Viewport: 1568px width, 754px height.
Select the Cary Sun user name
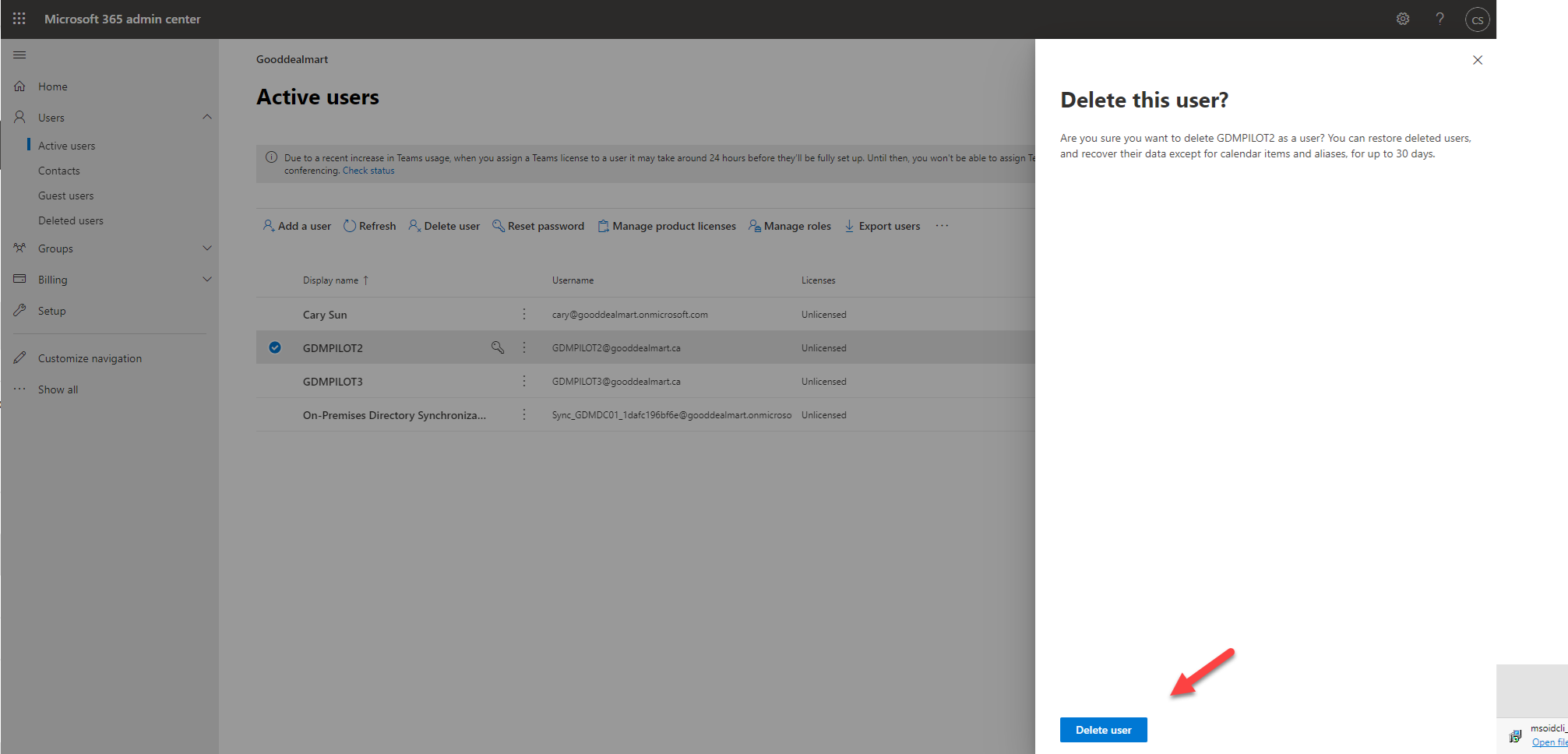[x=325, y=315]
